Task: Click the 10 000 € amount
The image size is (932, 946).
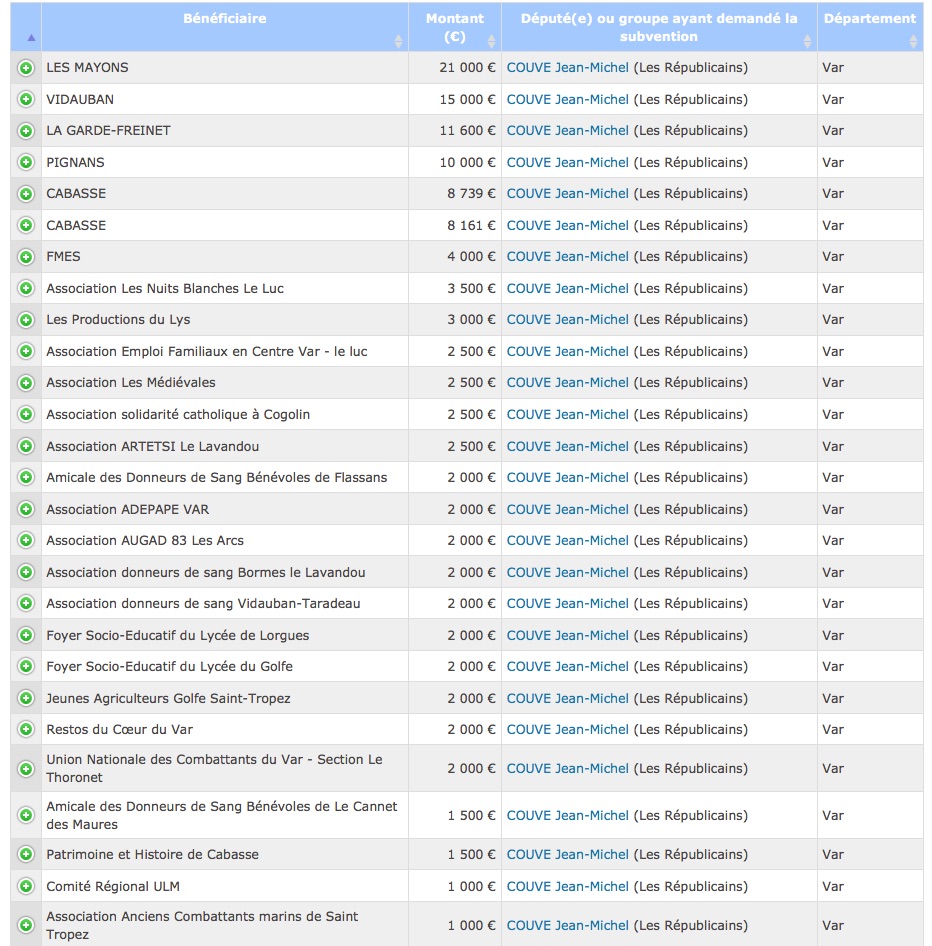Action: pyautogui.click(x=467, y=162)
